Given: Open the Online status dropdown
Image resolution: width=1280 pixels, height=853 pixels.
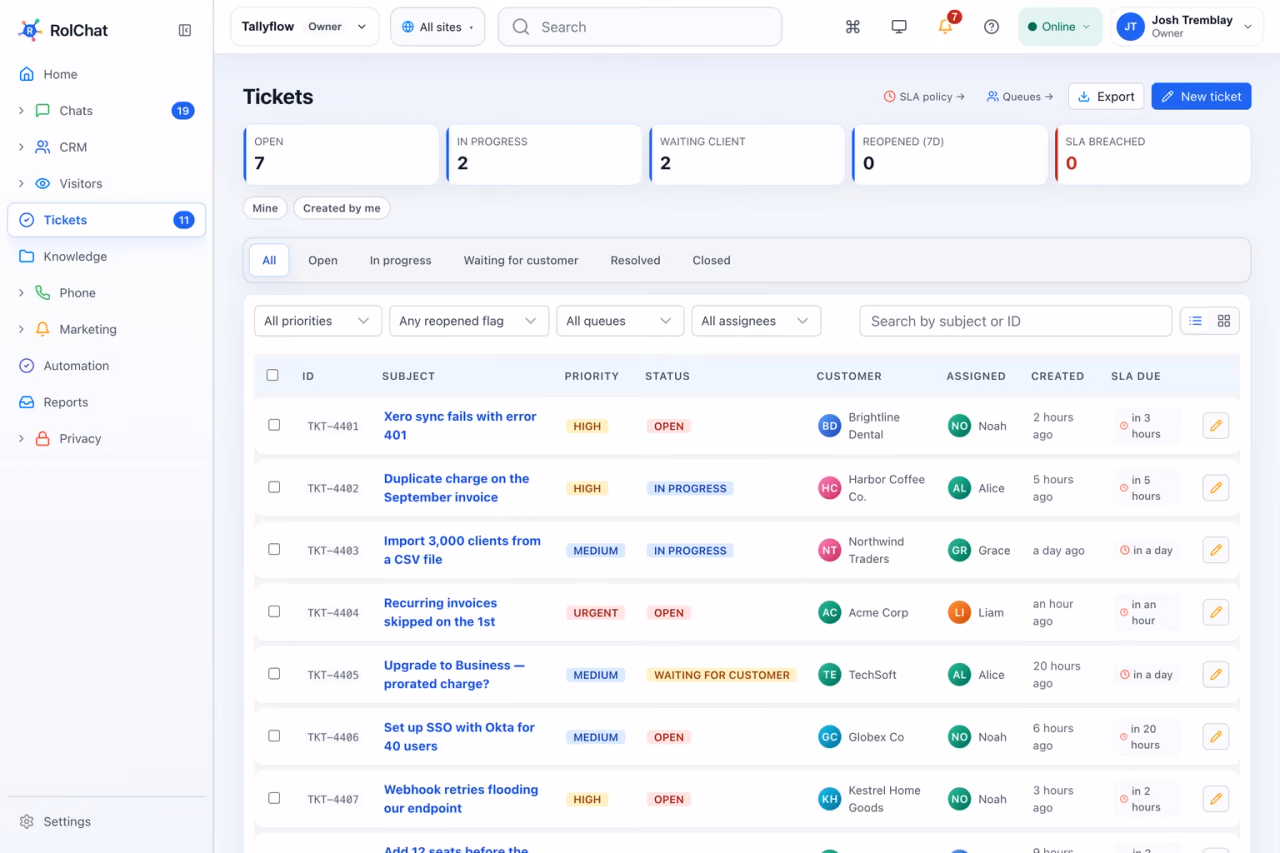Looking at the screenshot, I should 1059,27.
